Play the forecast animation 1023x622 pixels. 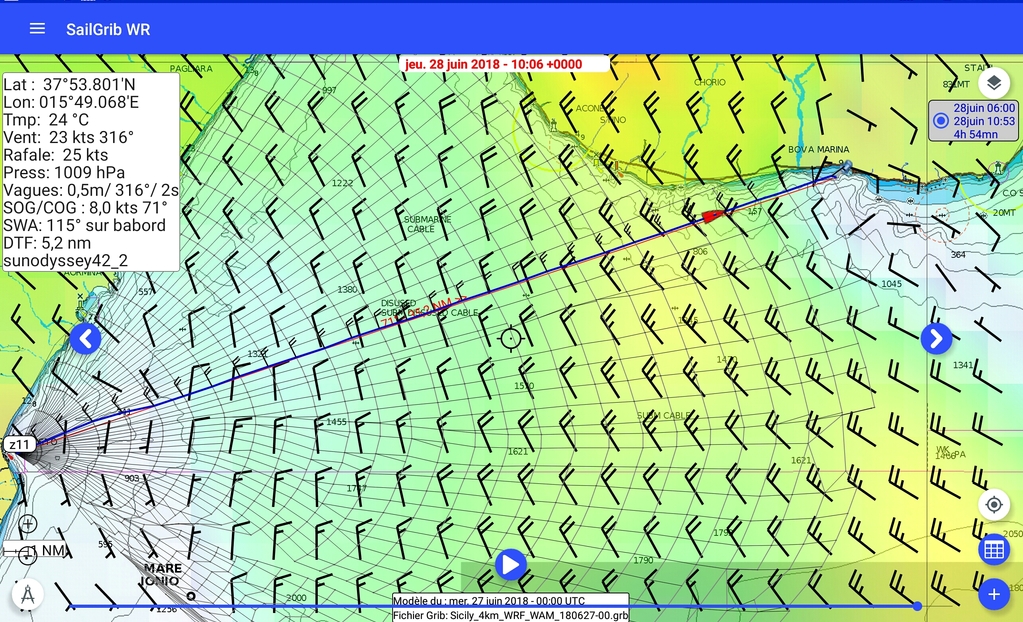[x=510, y=564]
